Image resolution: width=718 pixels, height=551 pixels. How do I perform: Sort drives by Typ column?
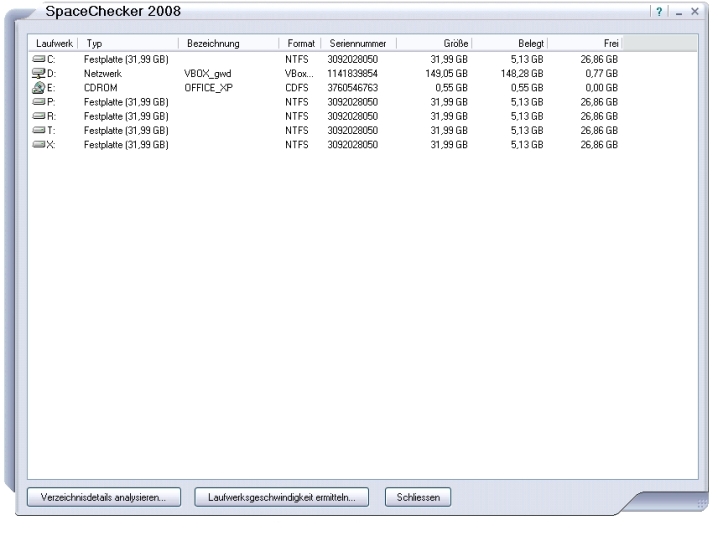click(128, 44)
